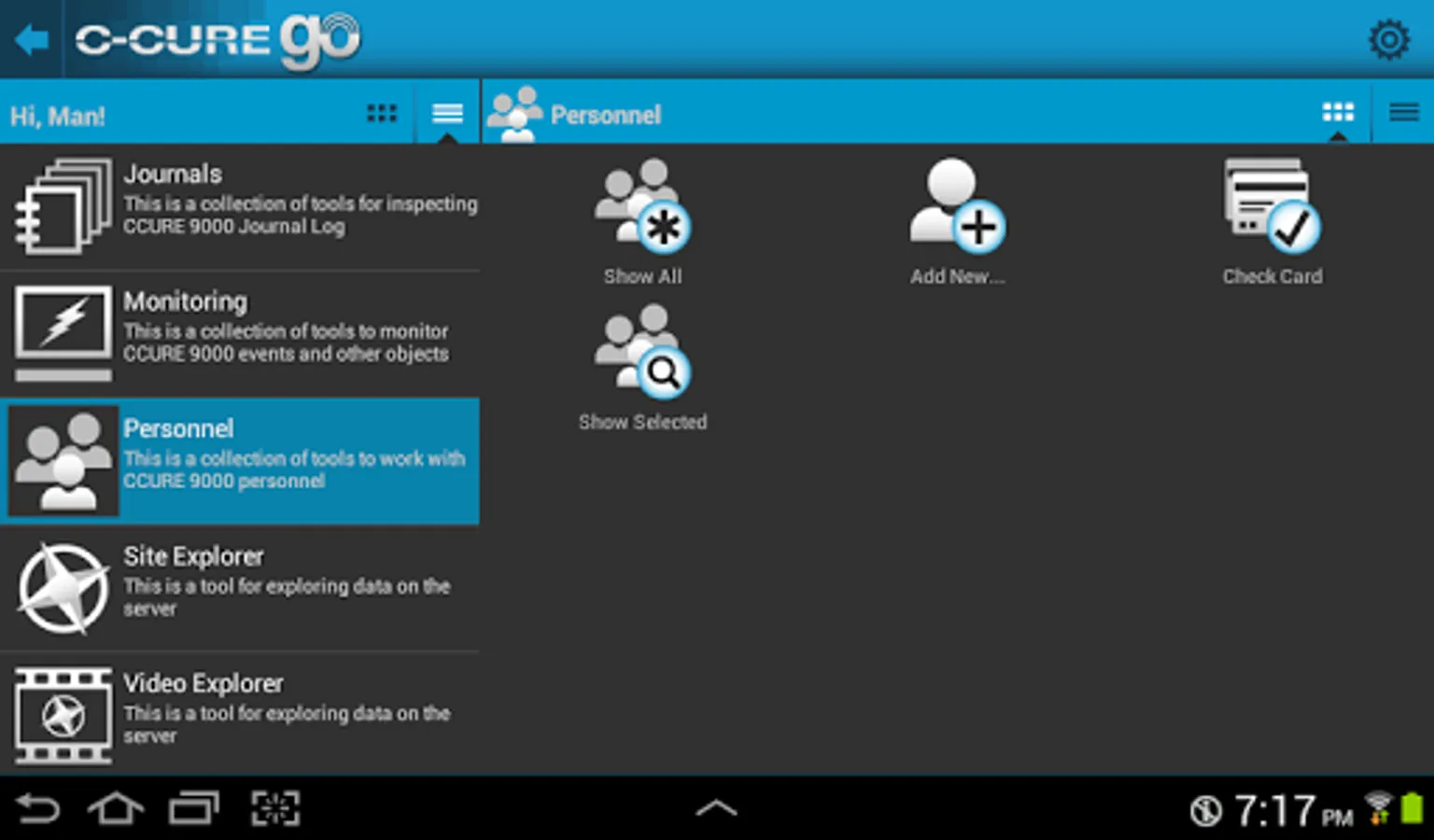Click the 'Check Card' label
Image resolution: width=1434 pixels, height=840 pixels.
coord(1272,276)
